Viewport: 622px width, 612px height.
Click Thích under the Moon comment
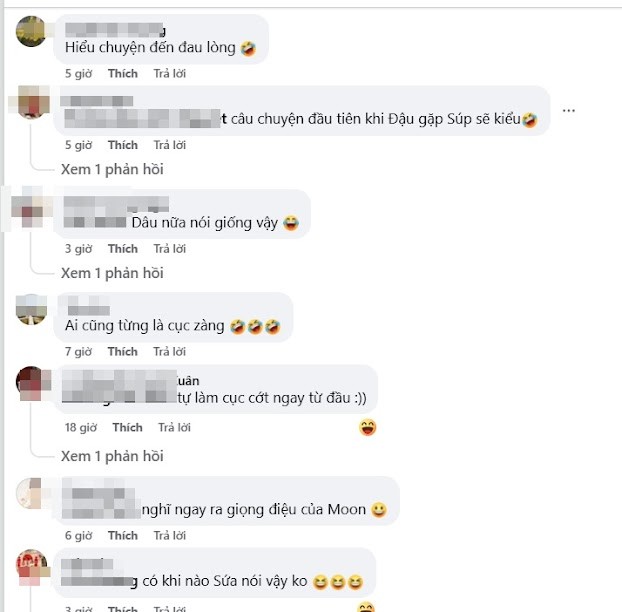pos(123,535)
